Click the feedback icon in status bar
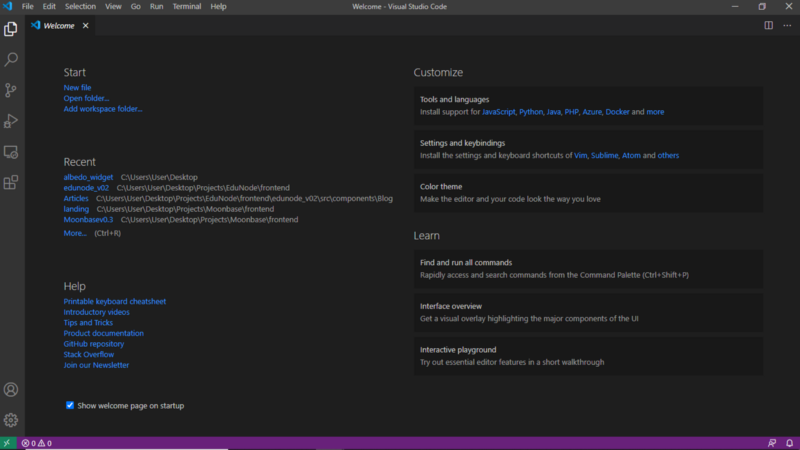The image size is (800, 450). click(x=772, y=443)
